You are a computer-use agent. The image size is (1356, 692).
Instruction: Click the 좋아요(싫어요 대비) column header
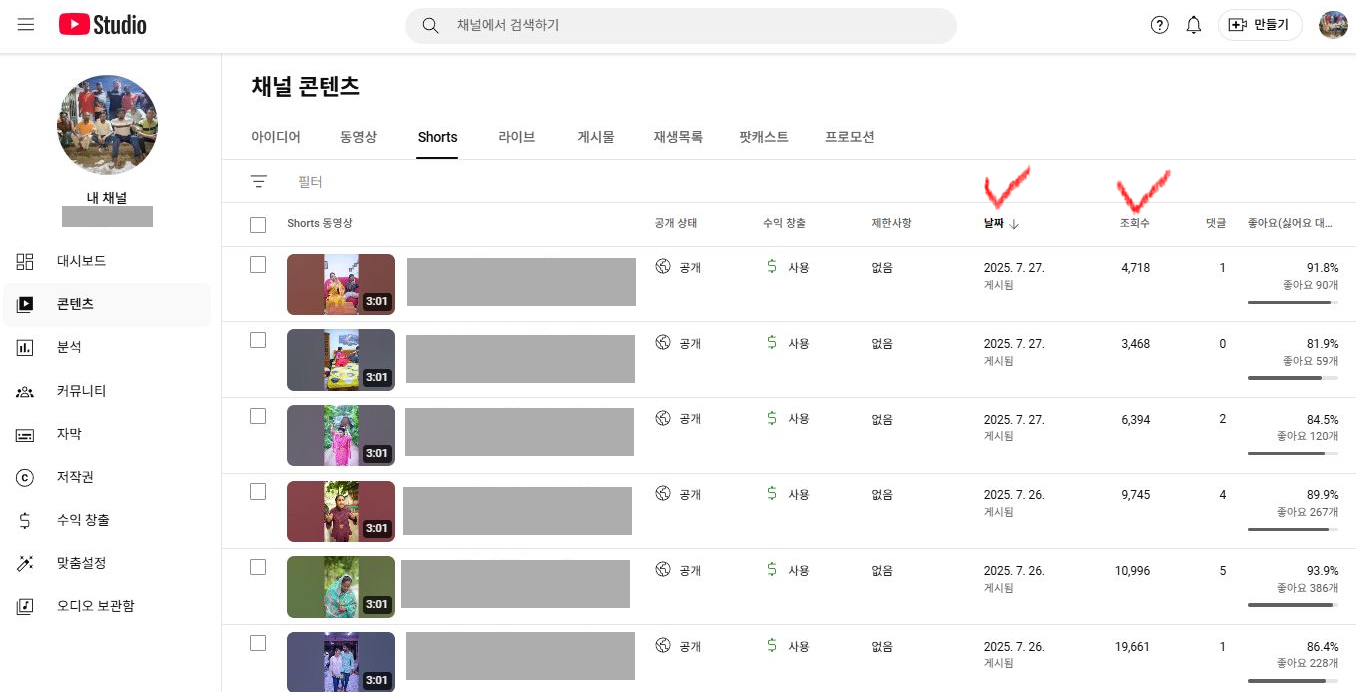(x=1290, y=223)
